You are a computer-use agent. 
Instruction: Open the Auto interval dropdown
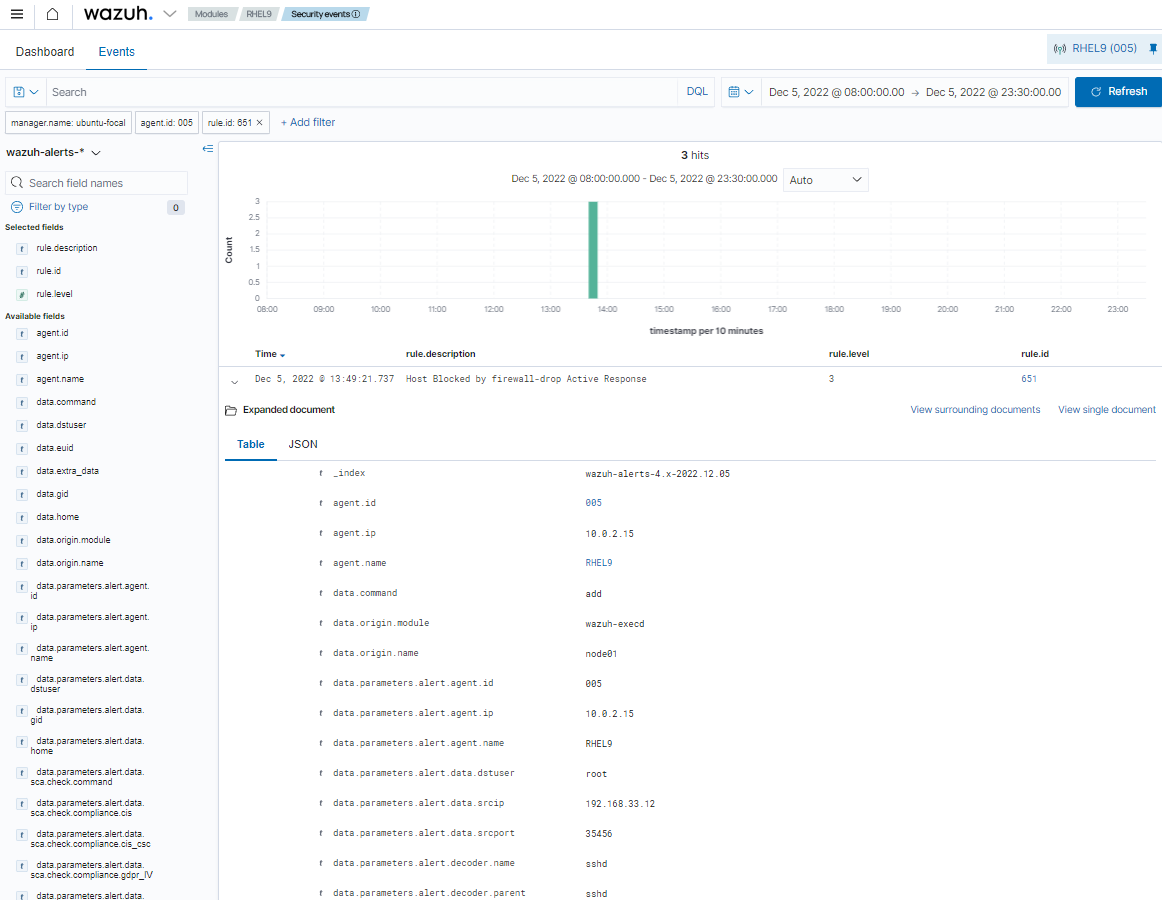click(x=826, y=180)
